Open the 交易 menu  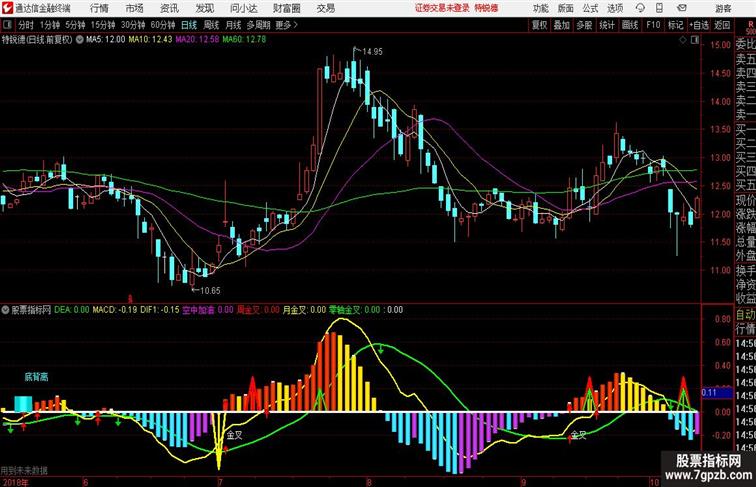(x=325, y=8)
